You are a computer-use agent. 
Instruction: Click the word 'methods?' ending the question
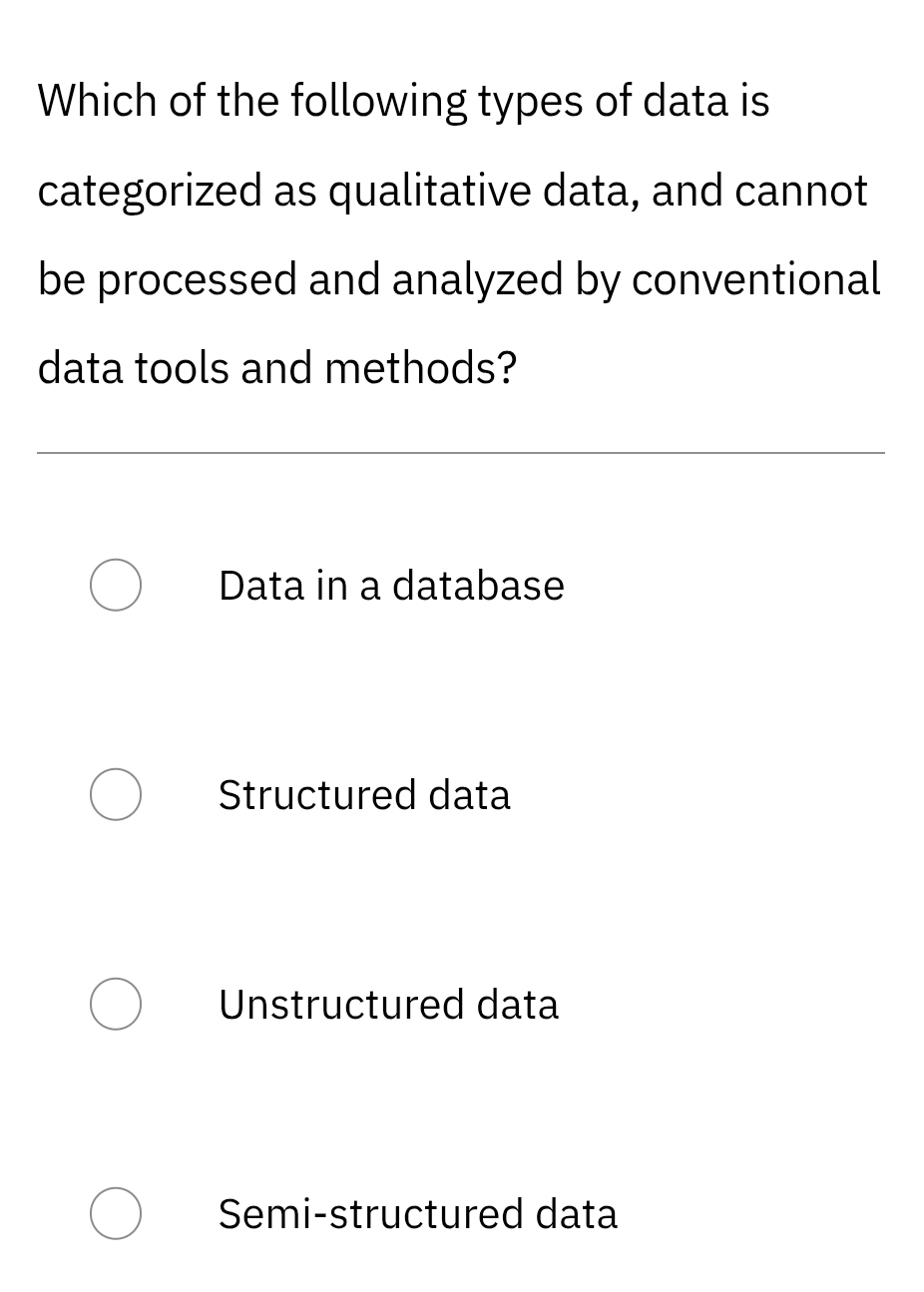click(421, 368)
